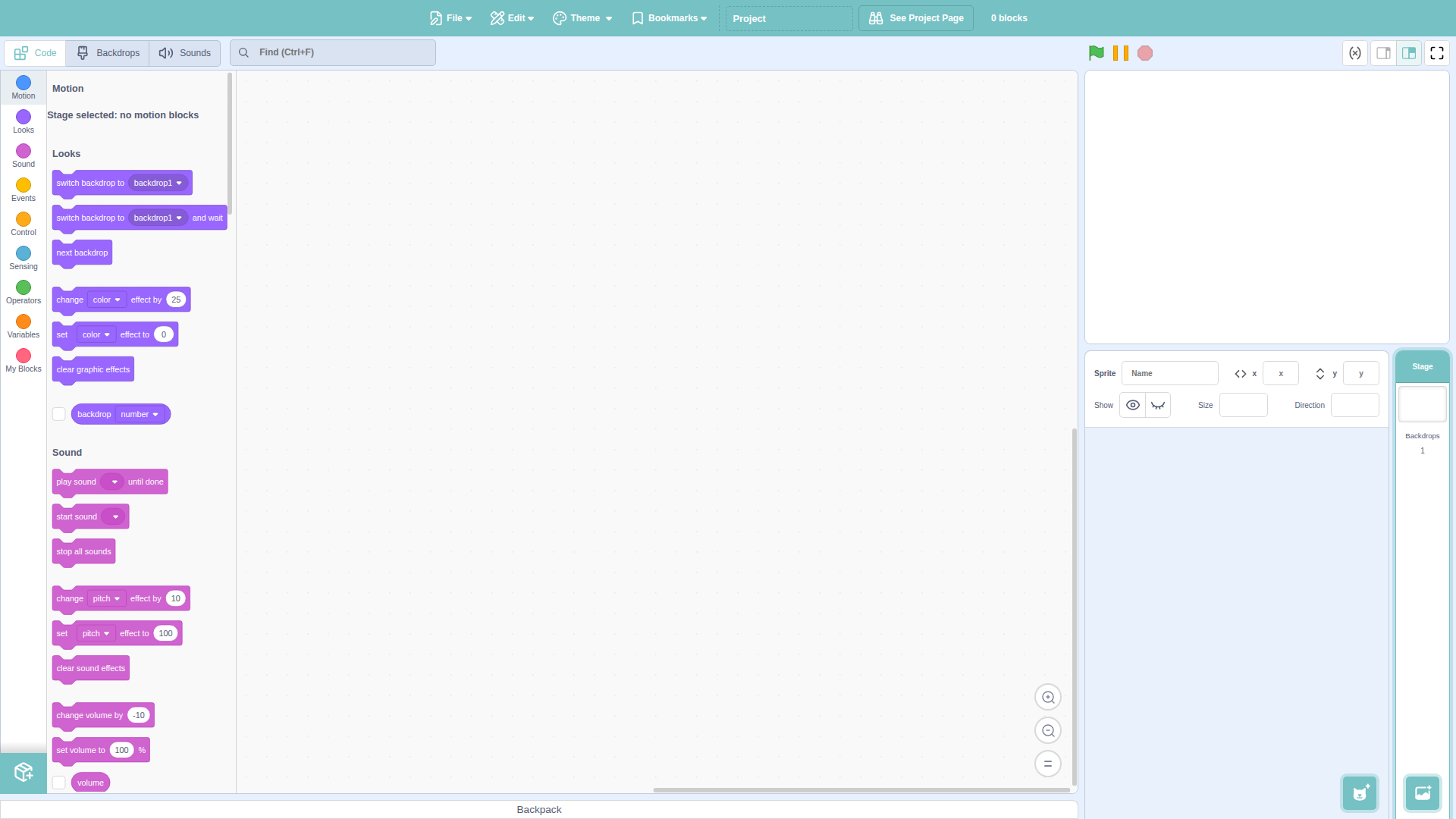The width and height of the screenshot is (1456, 819).
Task: Open the choose a backdrop button
Action: click(x=1423, y=793)
